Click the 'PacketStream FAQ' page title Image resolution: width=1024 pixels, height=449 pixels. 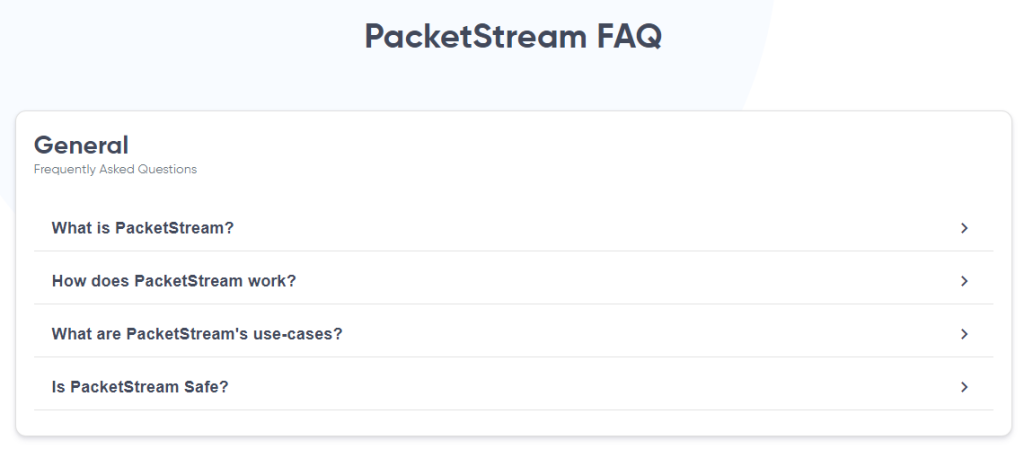[x=512, y=37]
